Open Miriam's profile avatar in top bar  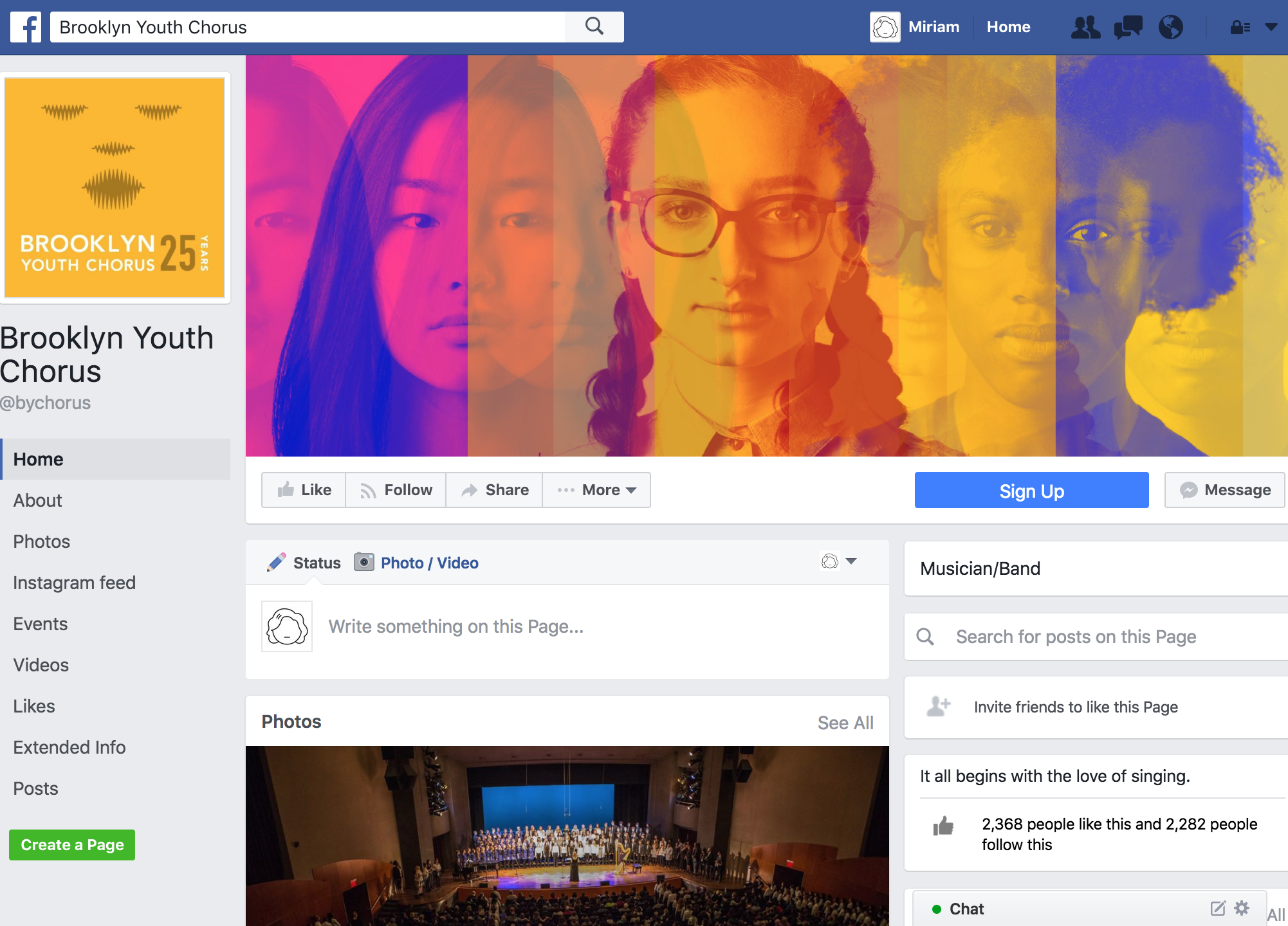coord(885,27)
